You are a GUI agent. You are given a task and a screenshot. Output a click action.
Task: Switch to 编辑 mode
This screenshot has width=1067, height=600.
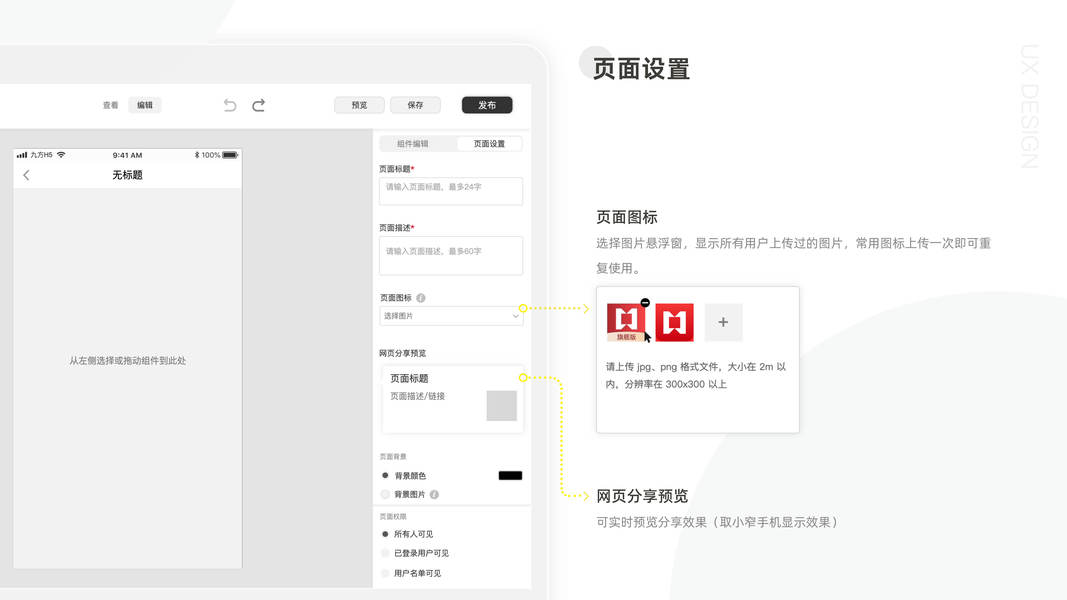click(145, 105)
